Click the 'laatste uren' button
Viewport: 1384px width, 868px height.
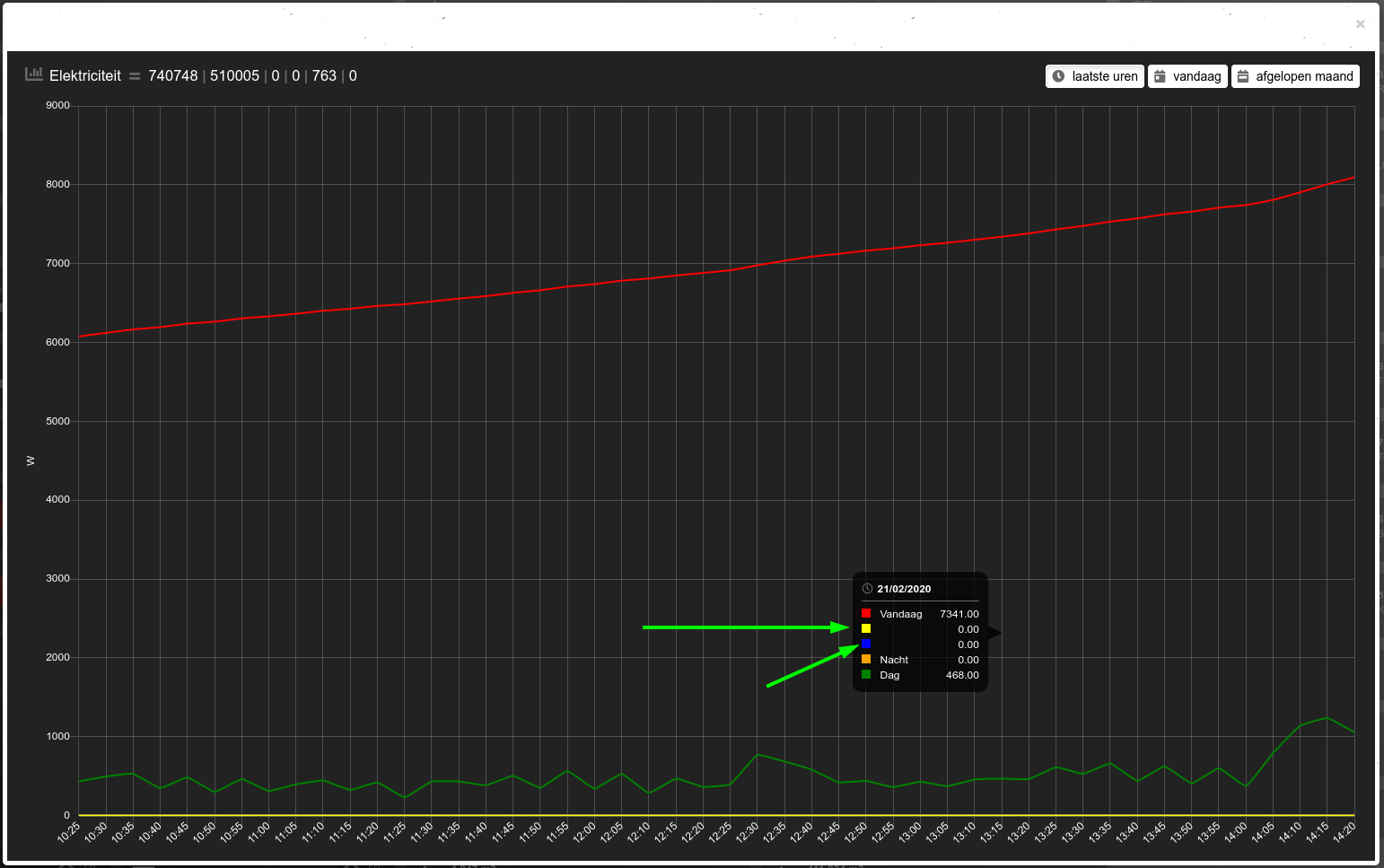tap(1095, 76)
